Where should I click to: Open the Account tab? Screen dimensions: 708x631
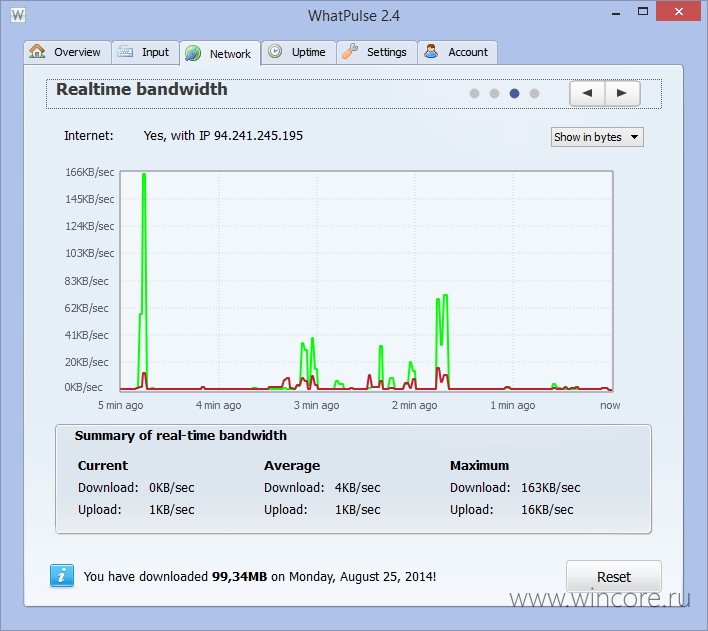(457, 52)
